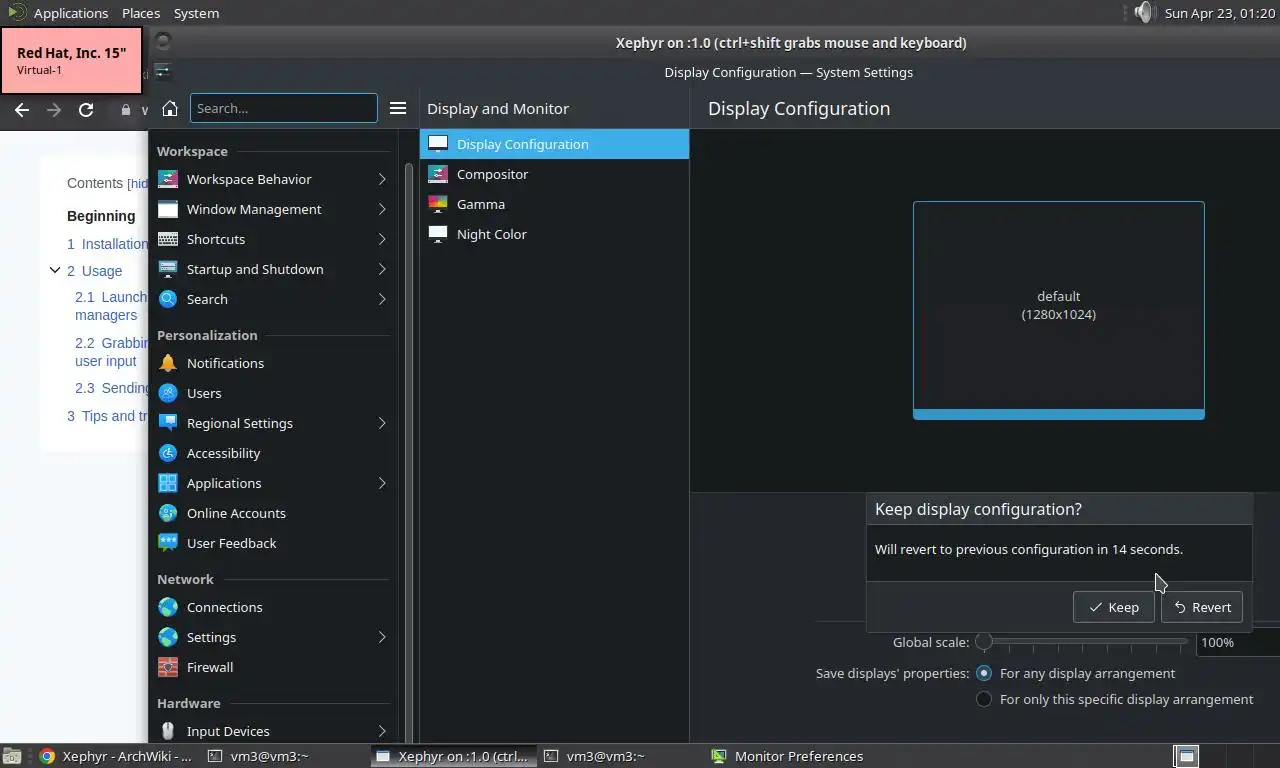Click the clock date in top panel

pos(1220,13)
